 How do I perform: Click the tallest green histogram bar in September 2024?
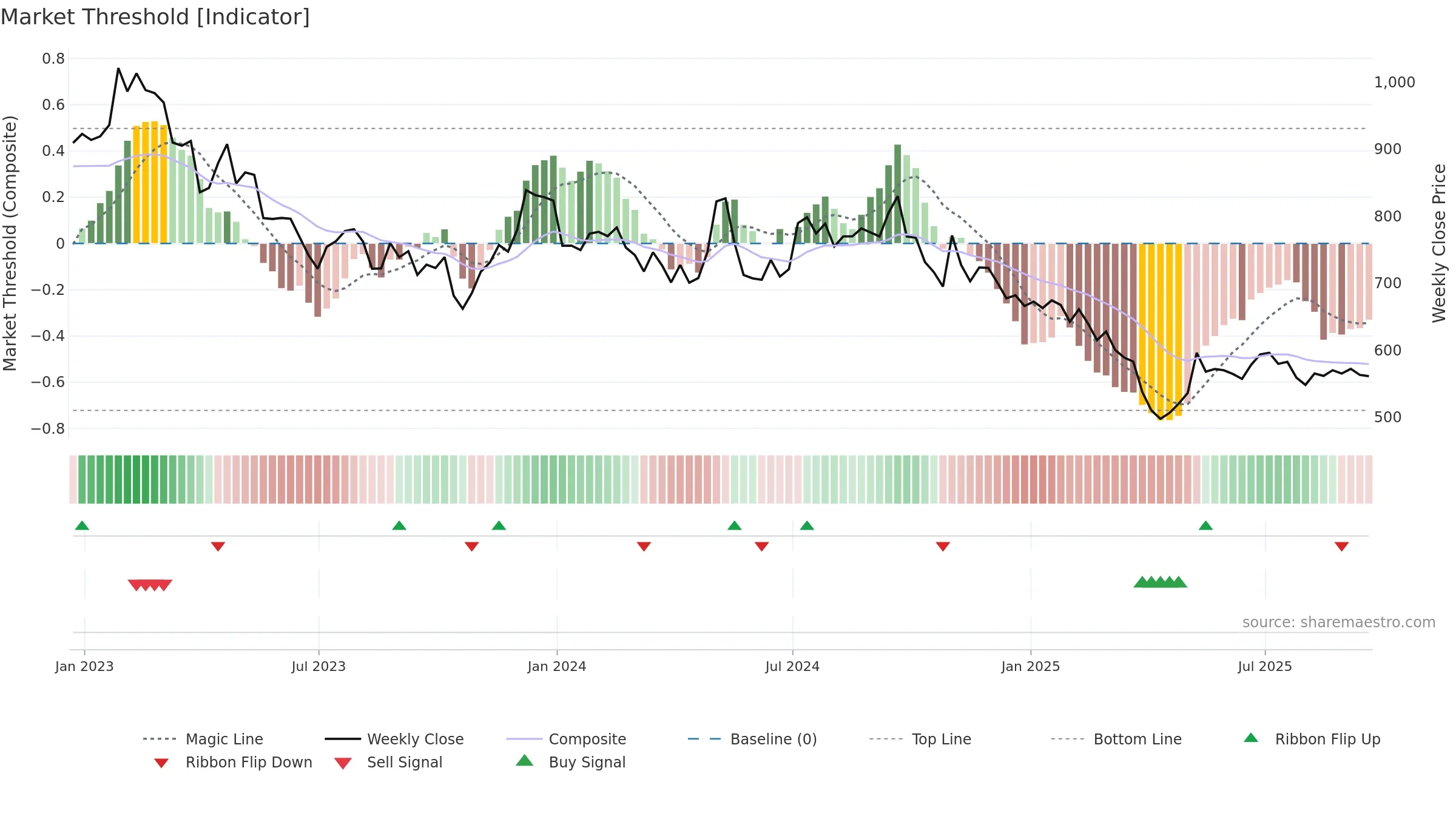pos(897,194)
